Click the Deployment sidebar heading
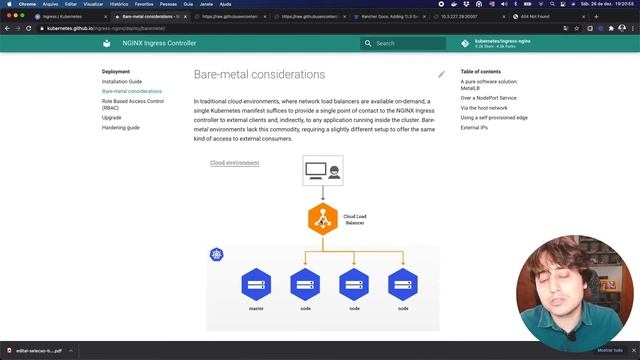Screen dimensions: 640x360 pos(116,71)
